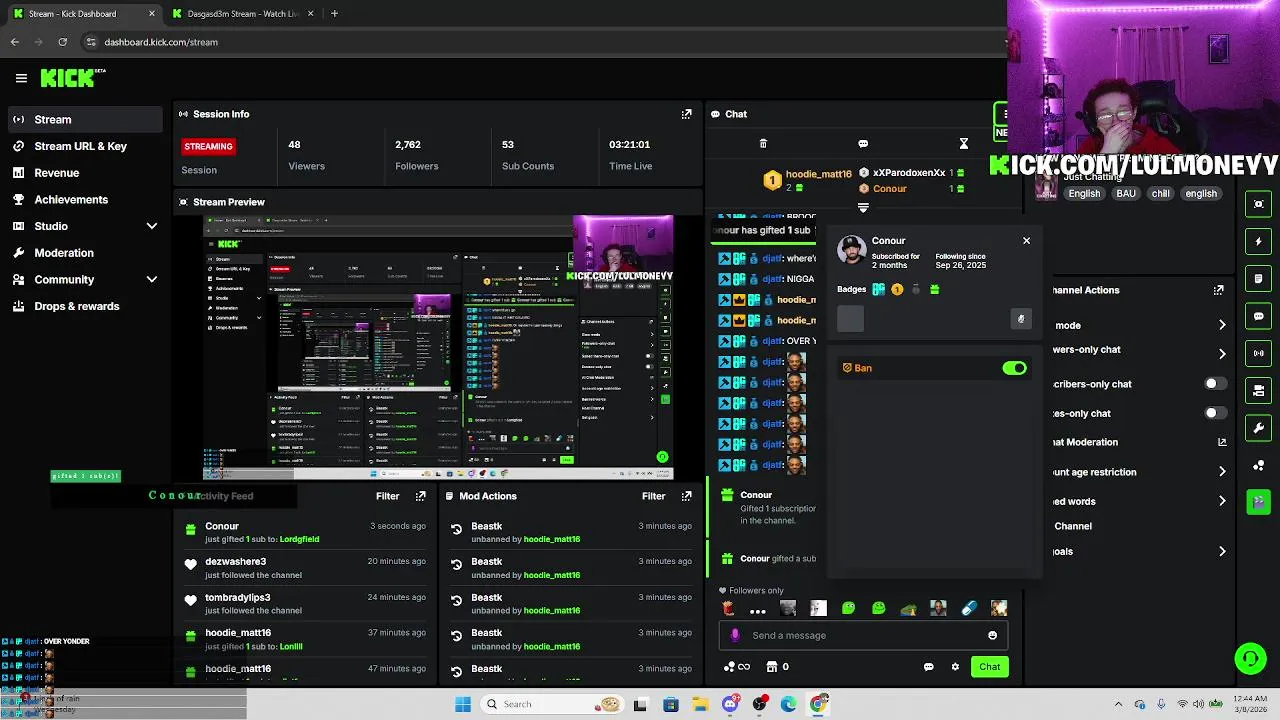Collapse the gift leaderboard arrow
Screen dimensions: 1280x720
(x=863, y=208)
